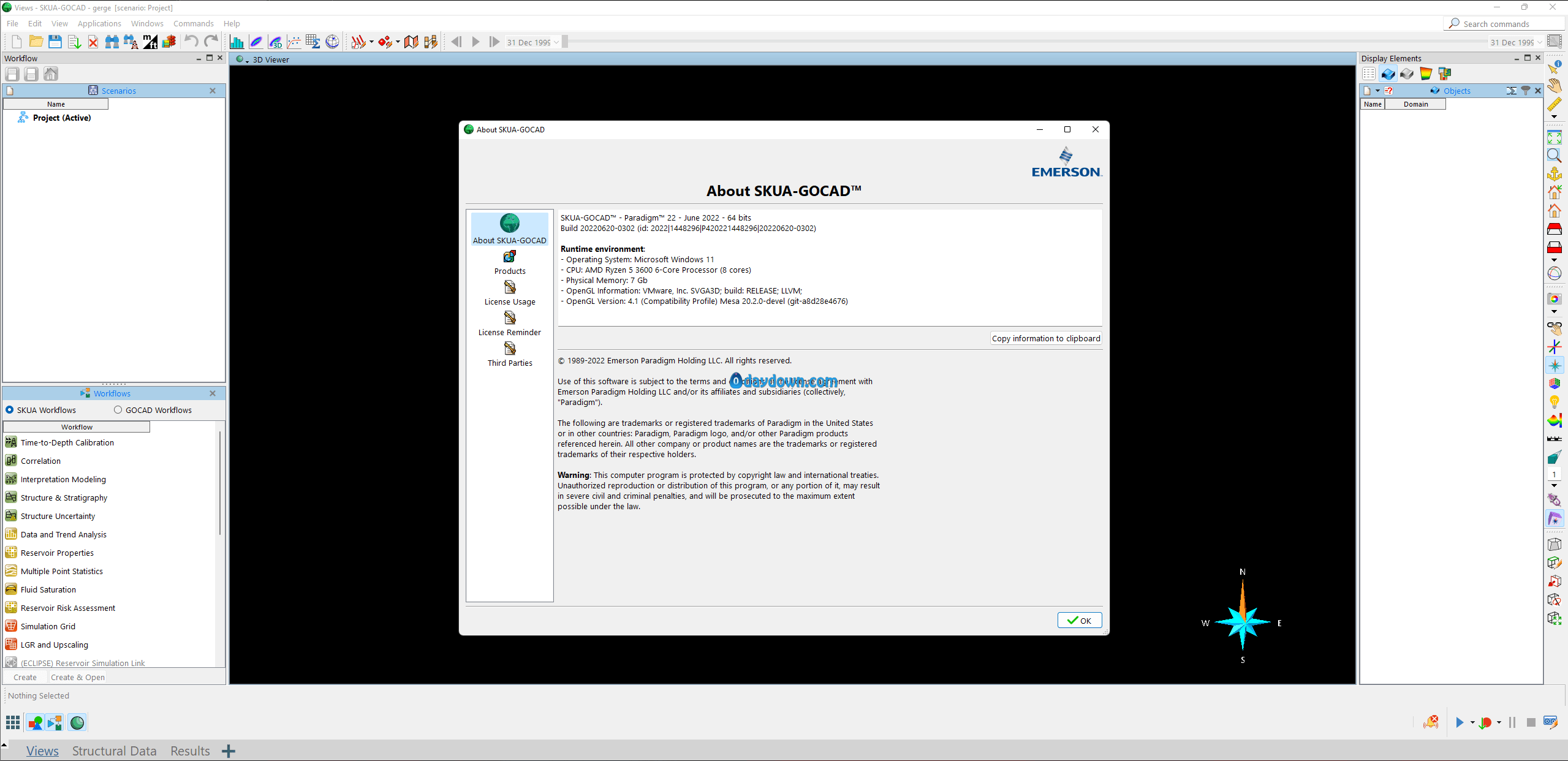Switch to the Structural Data tab
The height and width of the screenshot is (761, 1568).
click(115, 751)
